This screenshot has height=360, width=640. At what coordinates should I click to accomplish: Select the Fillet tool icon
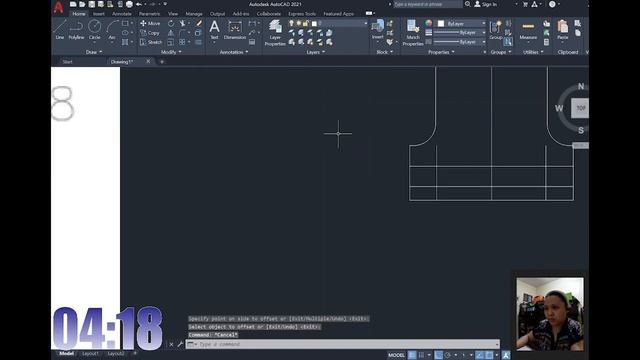point(182,33)
